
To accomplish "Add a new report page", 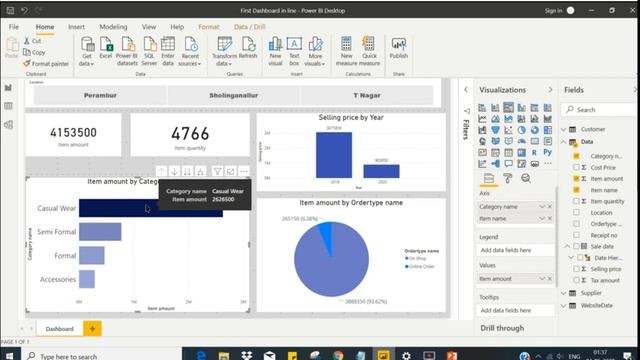I will 92,329.
